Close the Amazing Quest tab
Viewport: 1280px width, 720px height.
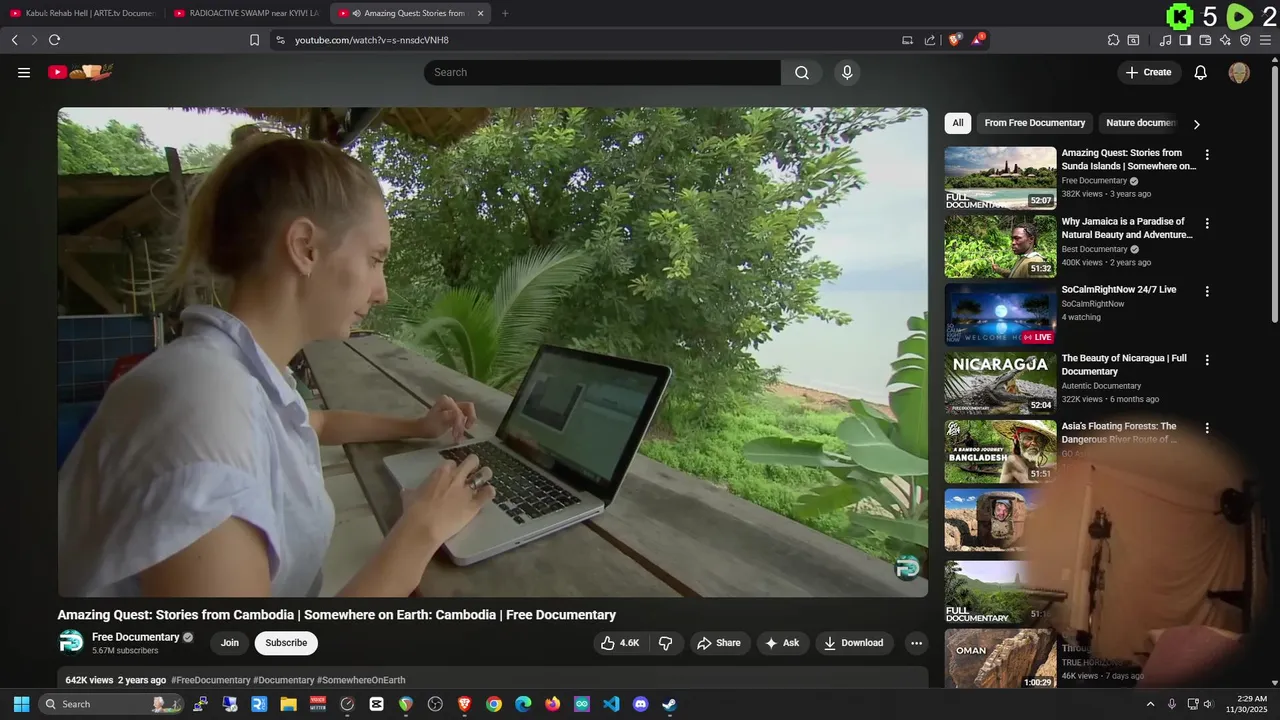[x=480, y=13]
